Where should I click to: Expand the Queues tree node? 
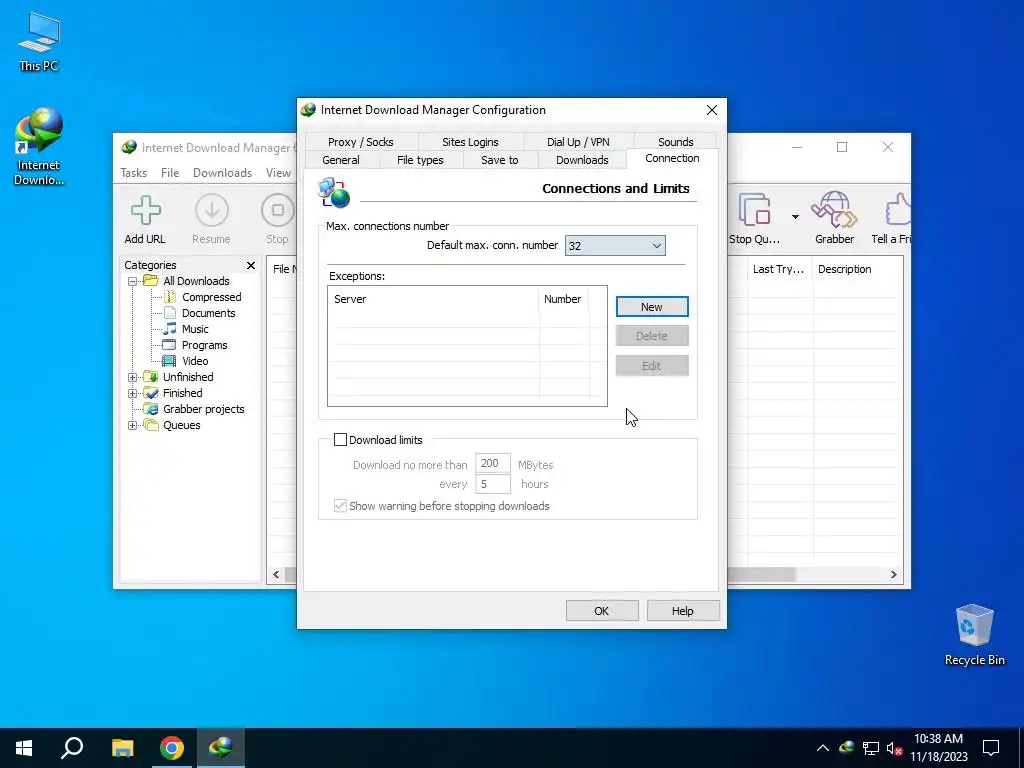(133, 425)
